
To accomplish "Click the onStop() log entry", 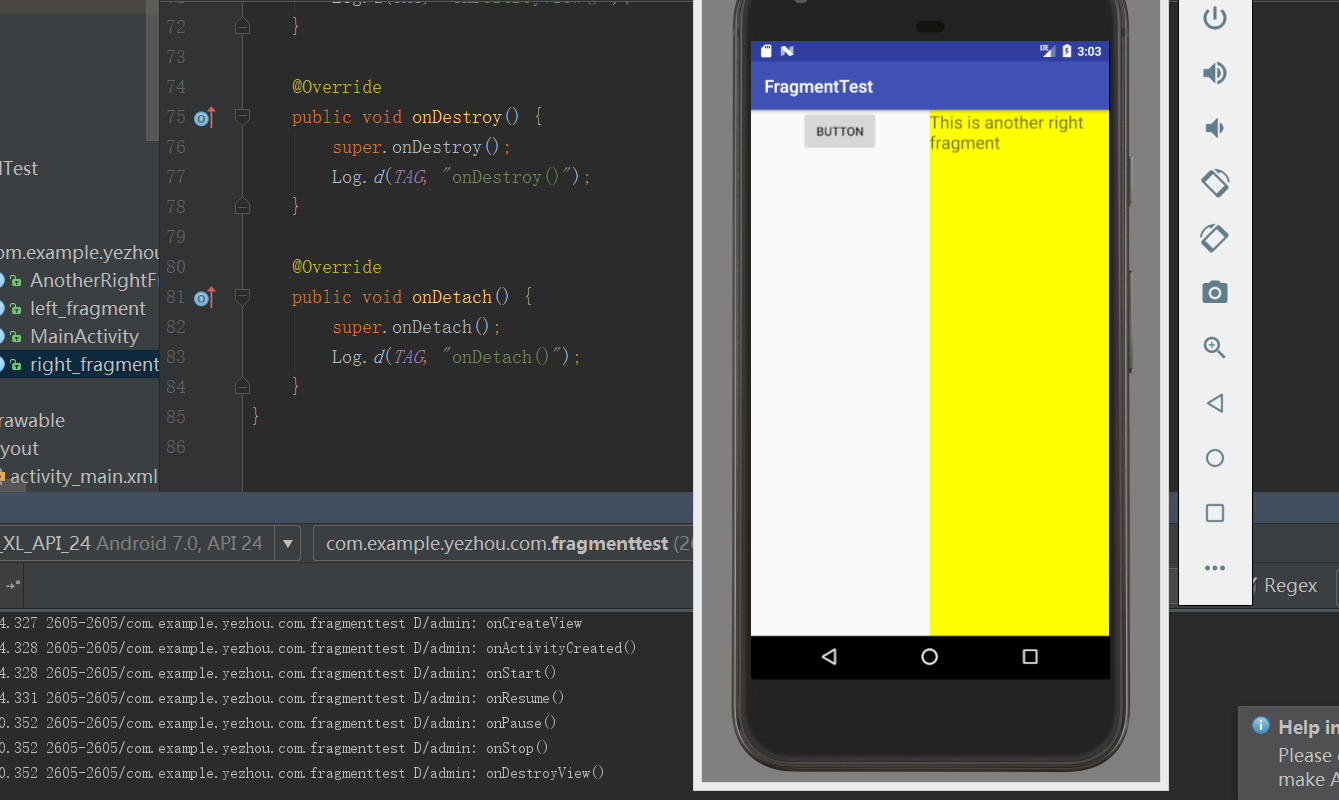I will coord(517,748).
